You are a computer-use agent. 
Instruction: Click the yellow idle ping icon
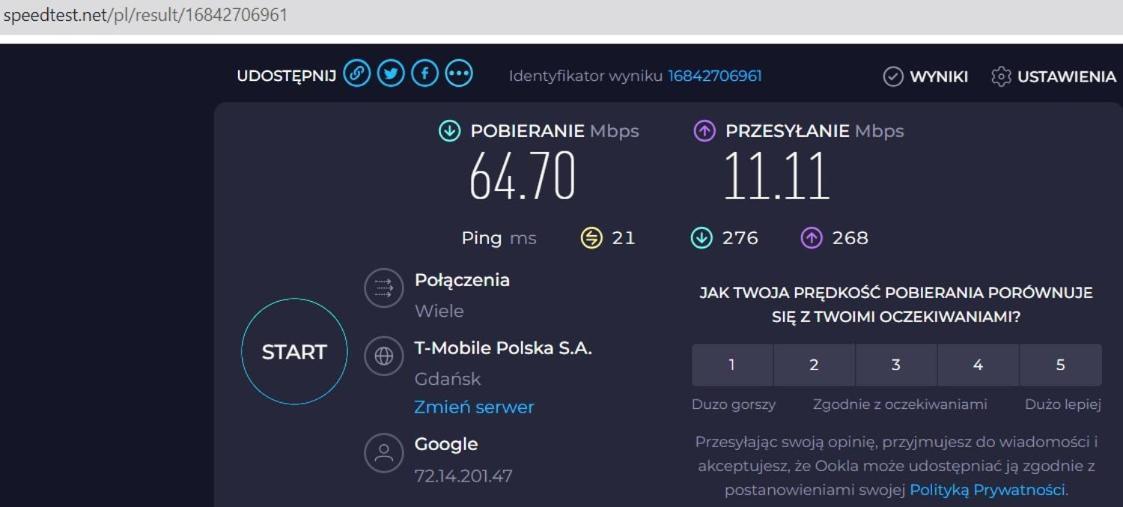point(592,238)
